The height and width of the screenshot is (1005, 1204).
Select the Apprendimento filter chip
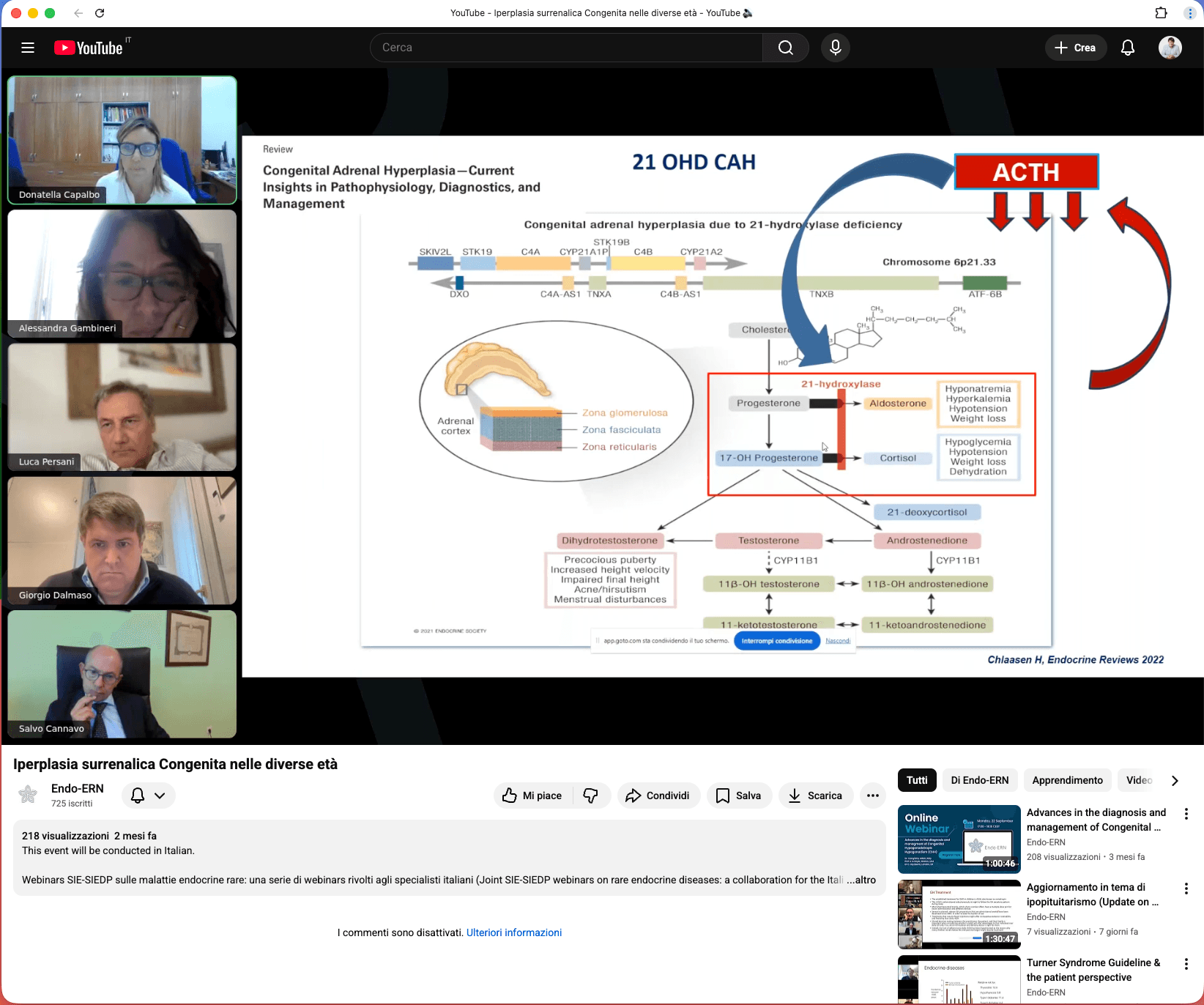pos(1067,780)
